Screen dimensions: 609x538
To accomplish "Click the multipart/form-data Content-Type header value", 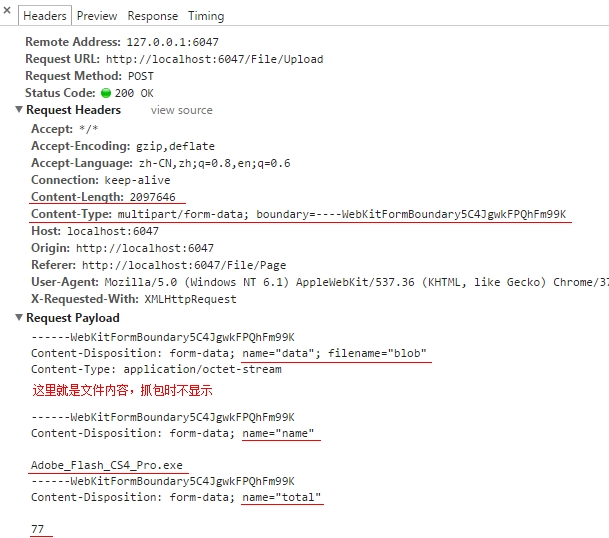I will 342,214.
